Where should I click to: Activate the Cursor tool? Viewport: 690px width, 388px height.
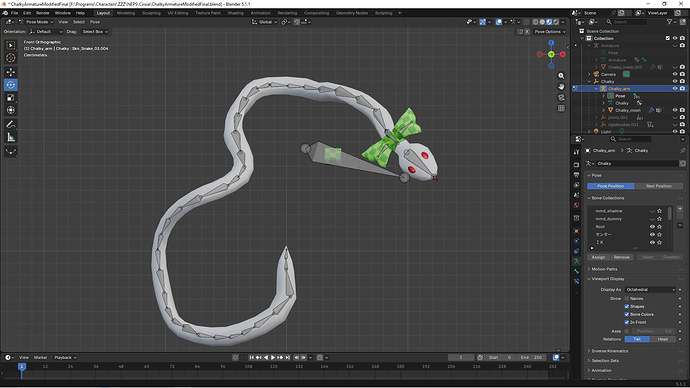point(11,58)
